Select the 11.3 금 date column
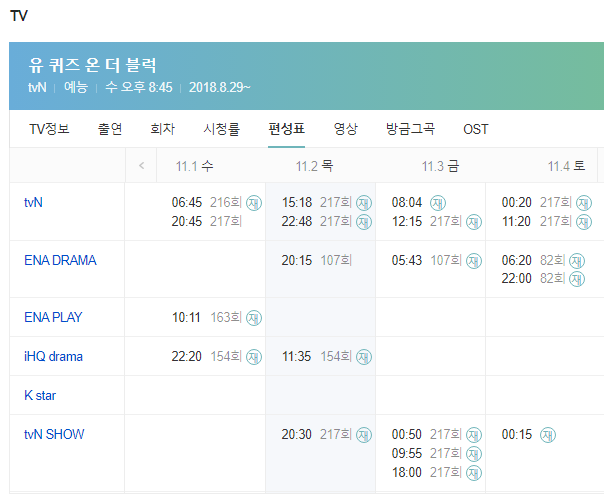 click(x=440, y=166)
